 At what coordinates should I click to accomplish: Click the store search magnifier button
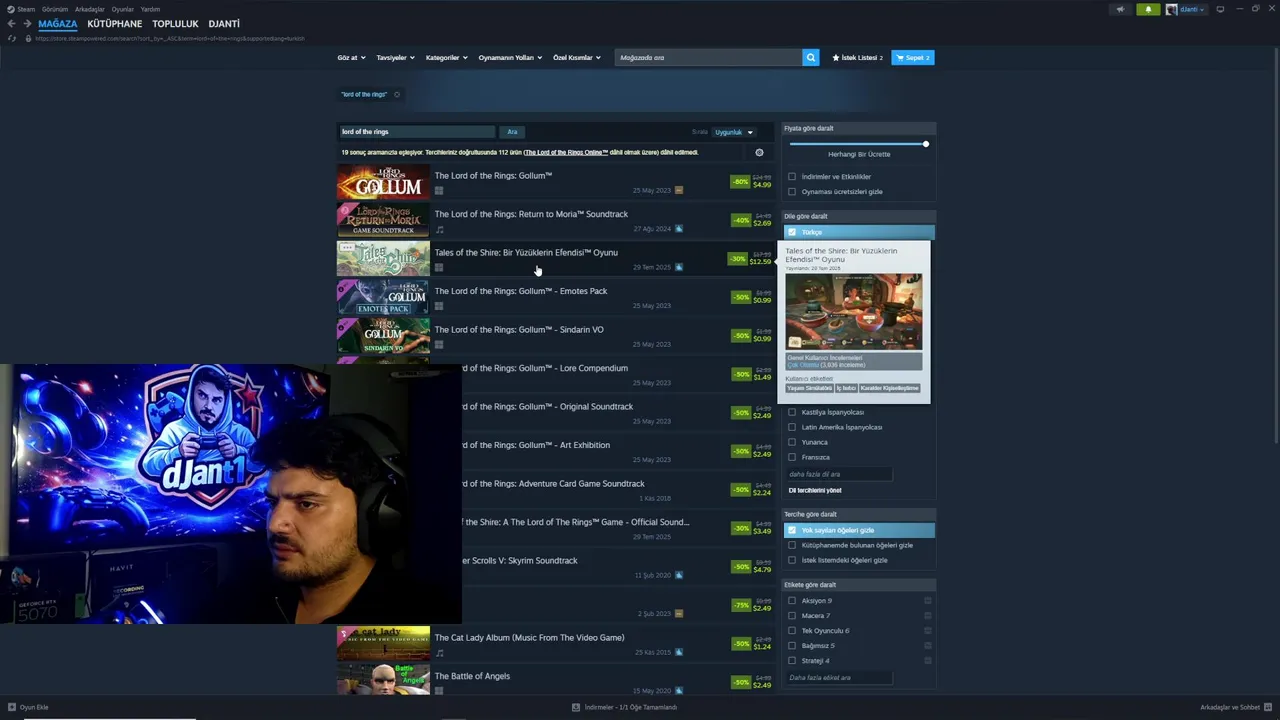811,58
